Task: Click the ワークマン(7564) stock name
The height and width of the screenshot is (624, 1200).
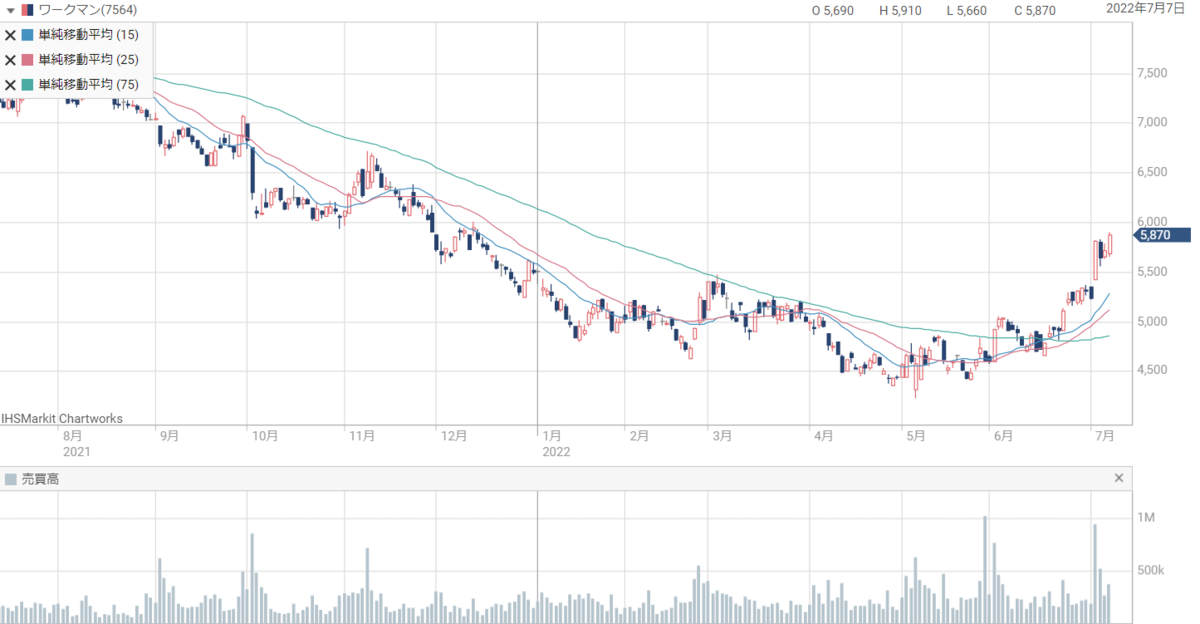Action: click(87, 10)
